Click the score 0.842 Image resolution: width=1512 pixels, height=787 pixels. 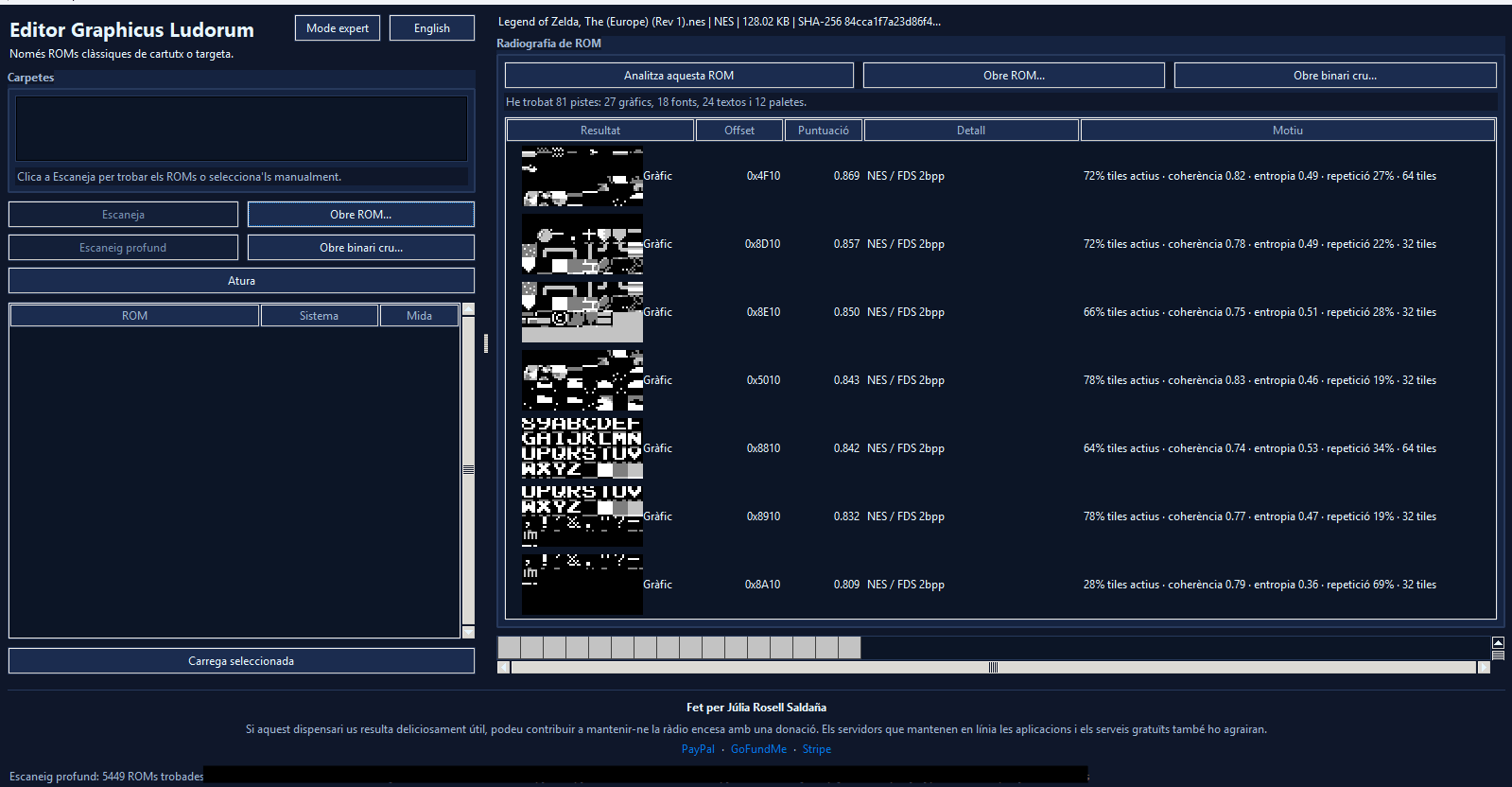pos(846,448)
